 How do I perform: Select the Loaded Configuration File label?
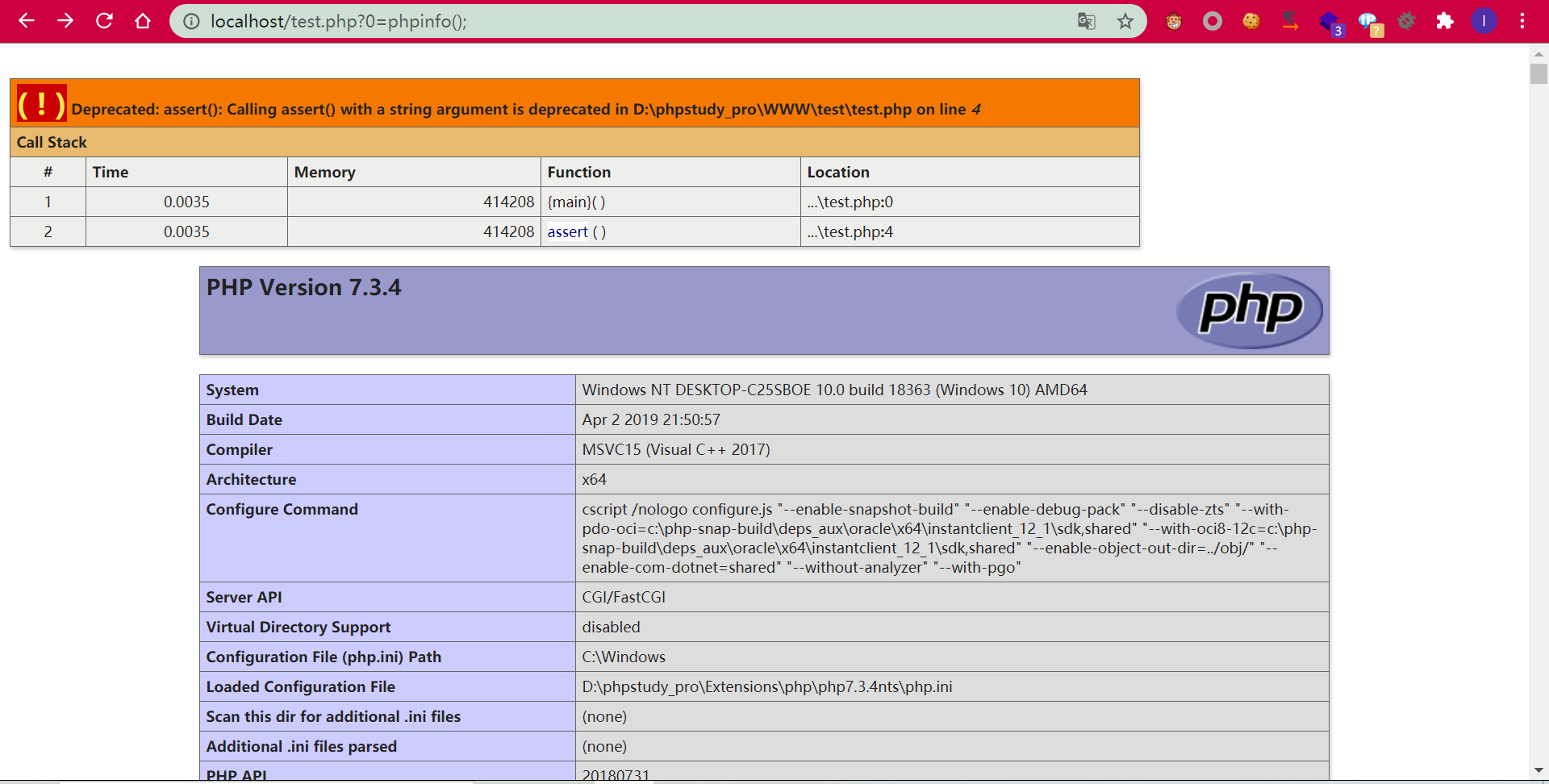[387, 686]
